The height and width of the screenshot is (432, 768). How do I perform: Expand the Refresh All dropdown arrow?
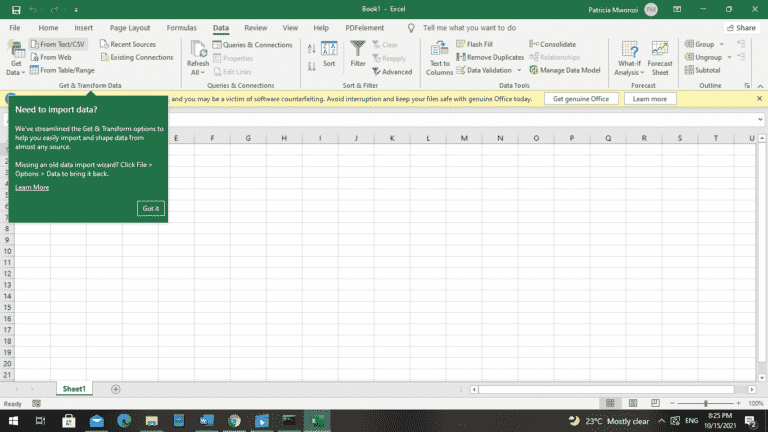click(x=202, y=72)
